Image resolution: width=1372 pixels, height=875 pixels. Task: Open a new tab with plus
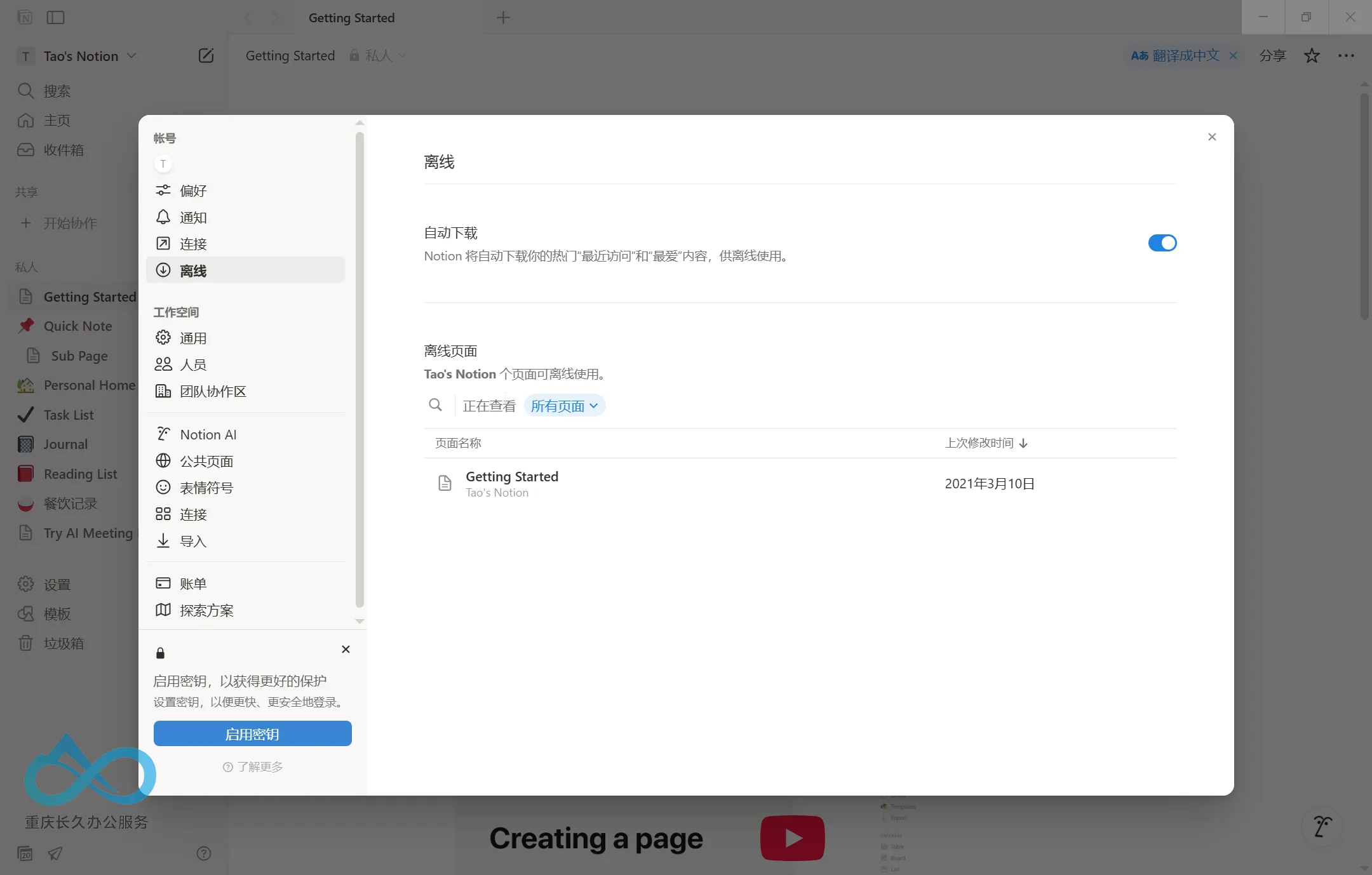pyautogui.click(x=503, y=17)
